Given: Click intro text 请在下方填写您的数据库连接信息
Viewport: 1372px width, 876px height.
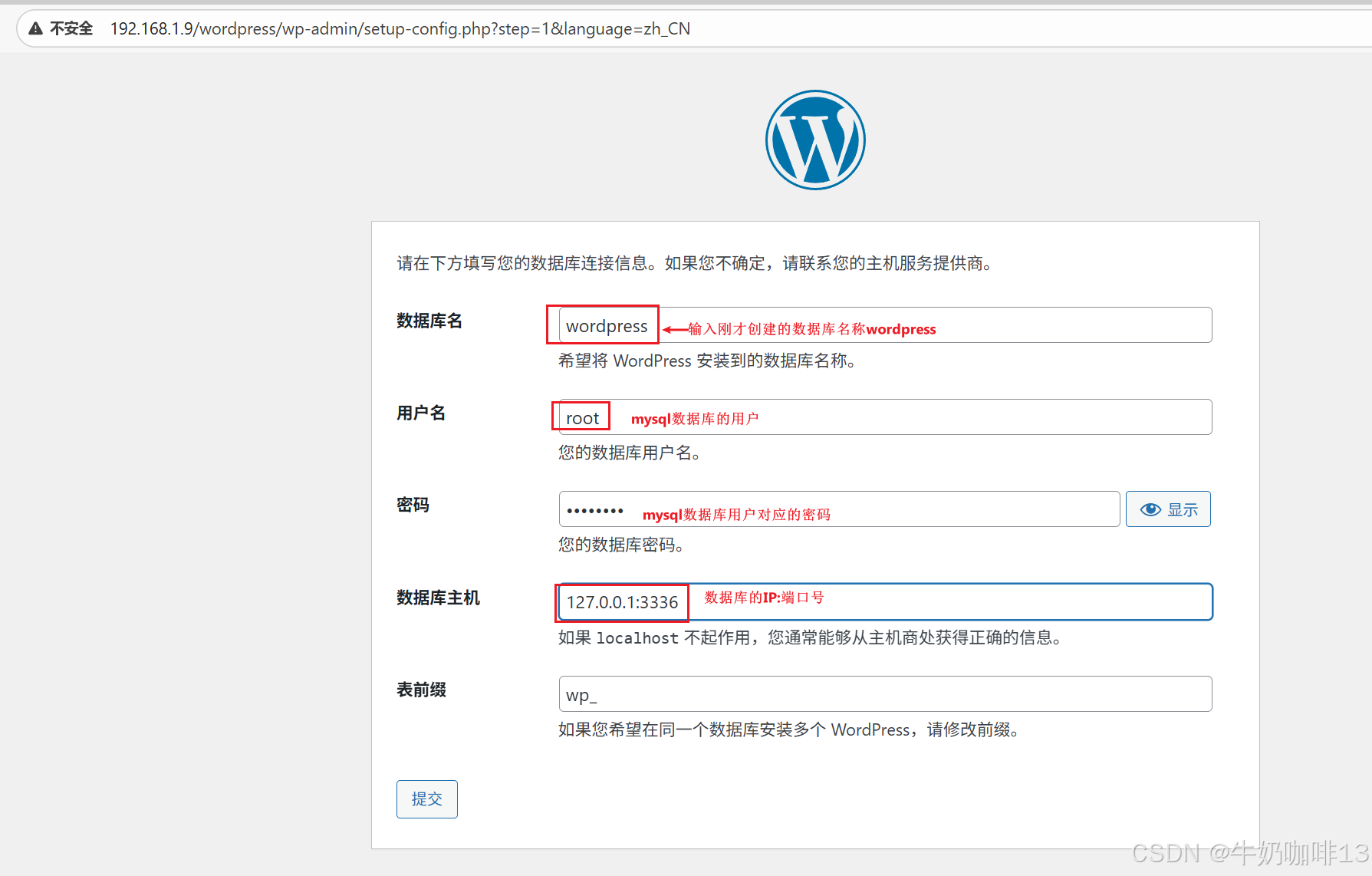Looking at the screenshot, I should (x=697, y=263).
